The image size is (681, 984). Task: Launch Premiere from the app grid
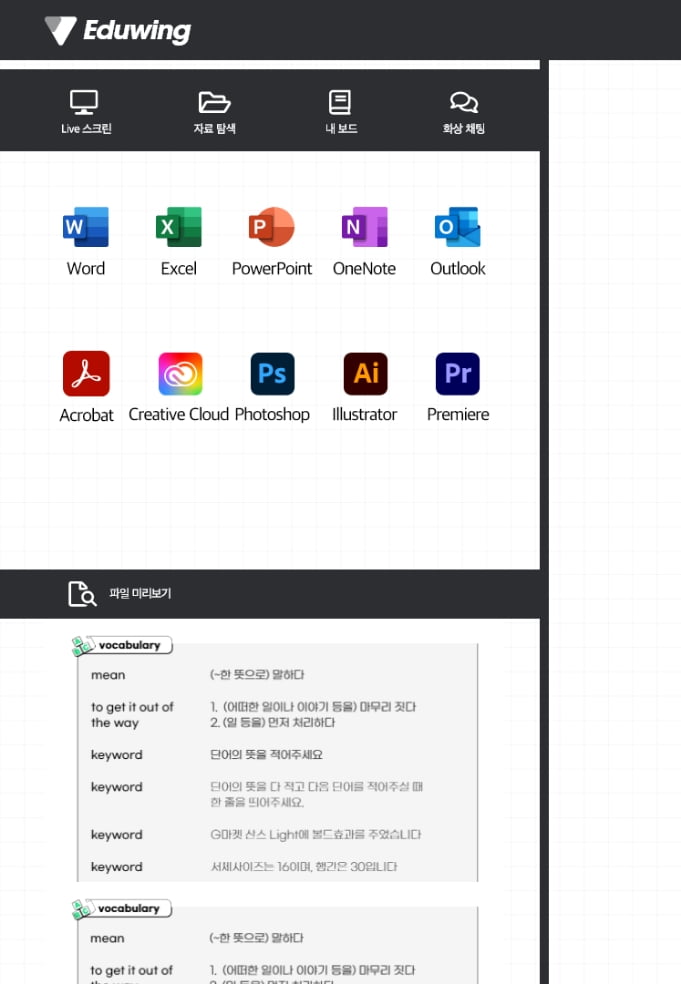(x=458, y=374)
